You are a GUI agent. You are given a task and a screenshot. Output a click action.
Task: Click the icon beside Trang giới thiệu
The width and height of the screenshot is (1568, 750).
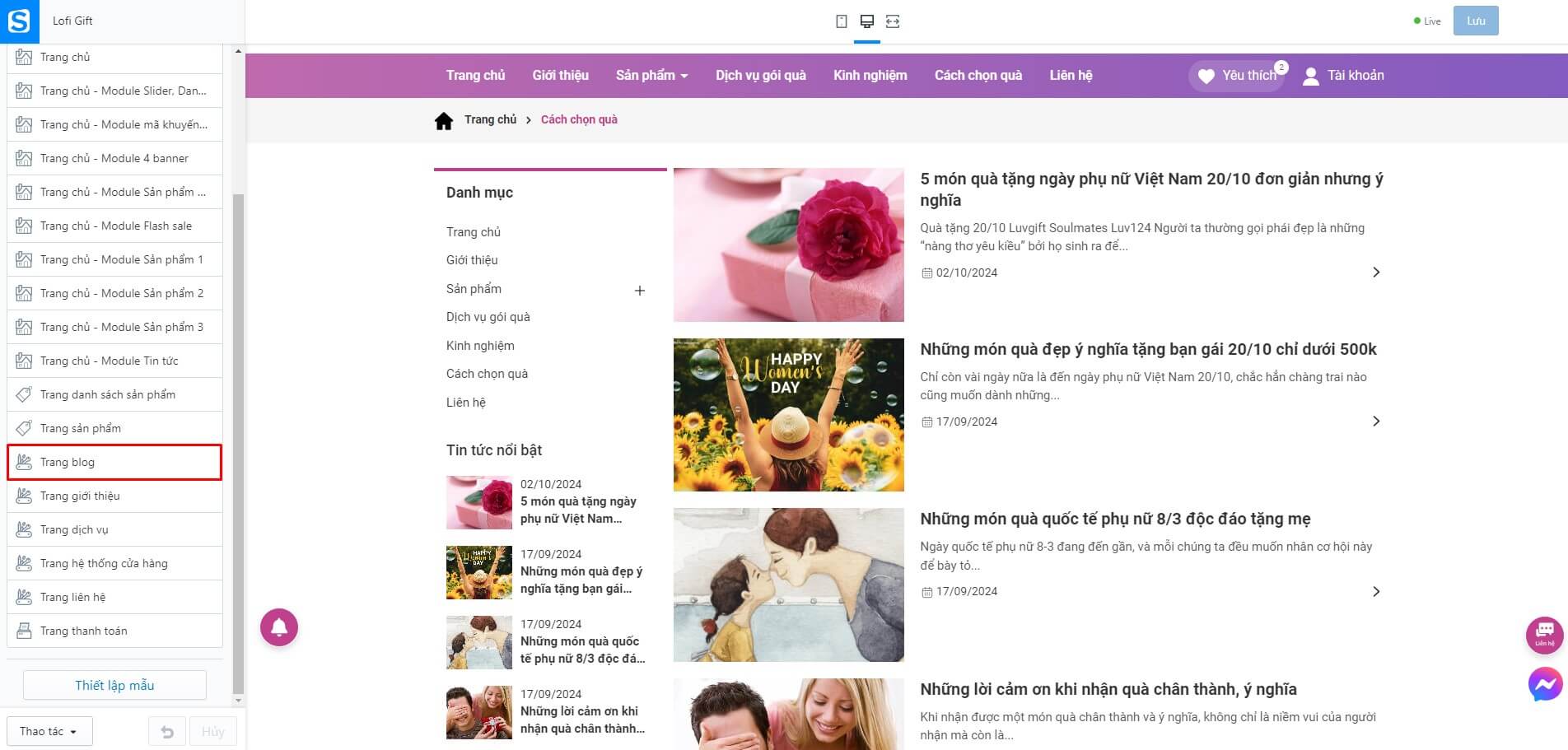pyautogui.click(x=24, y=496)
